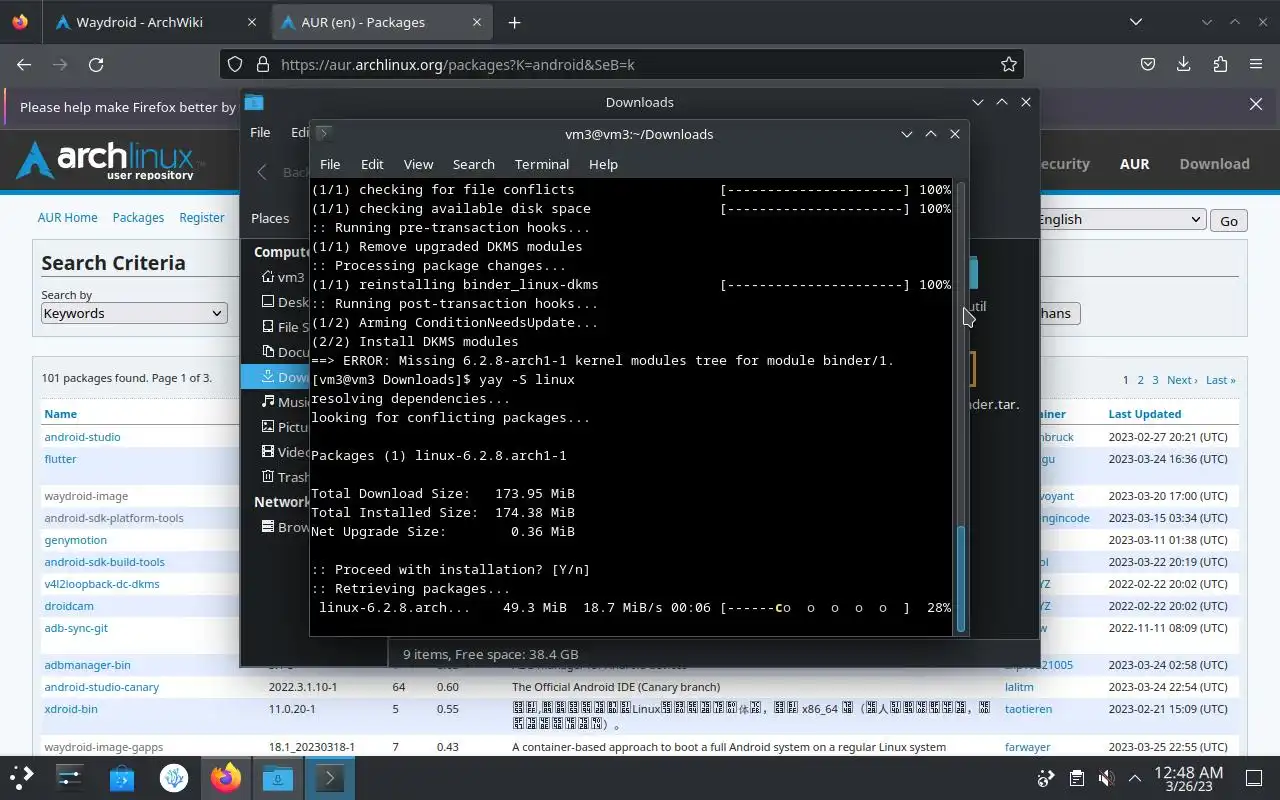Open the terminal Edit menu
Viewport: 1280px width, 800px height.
tap(372, 164)
